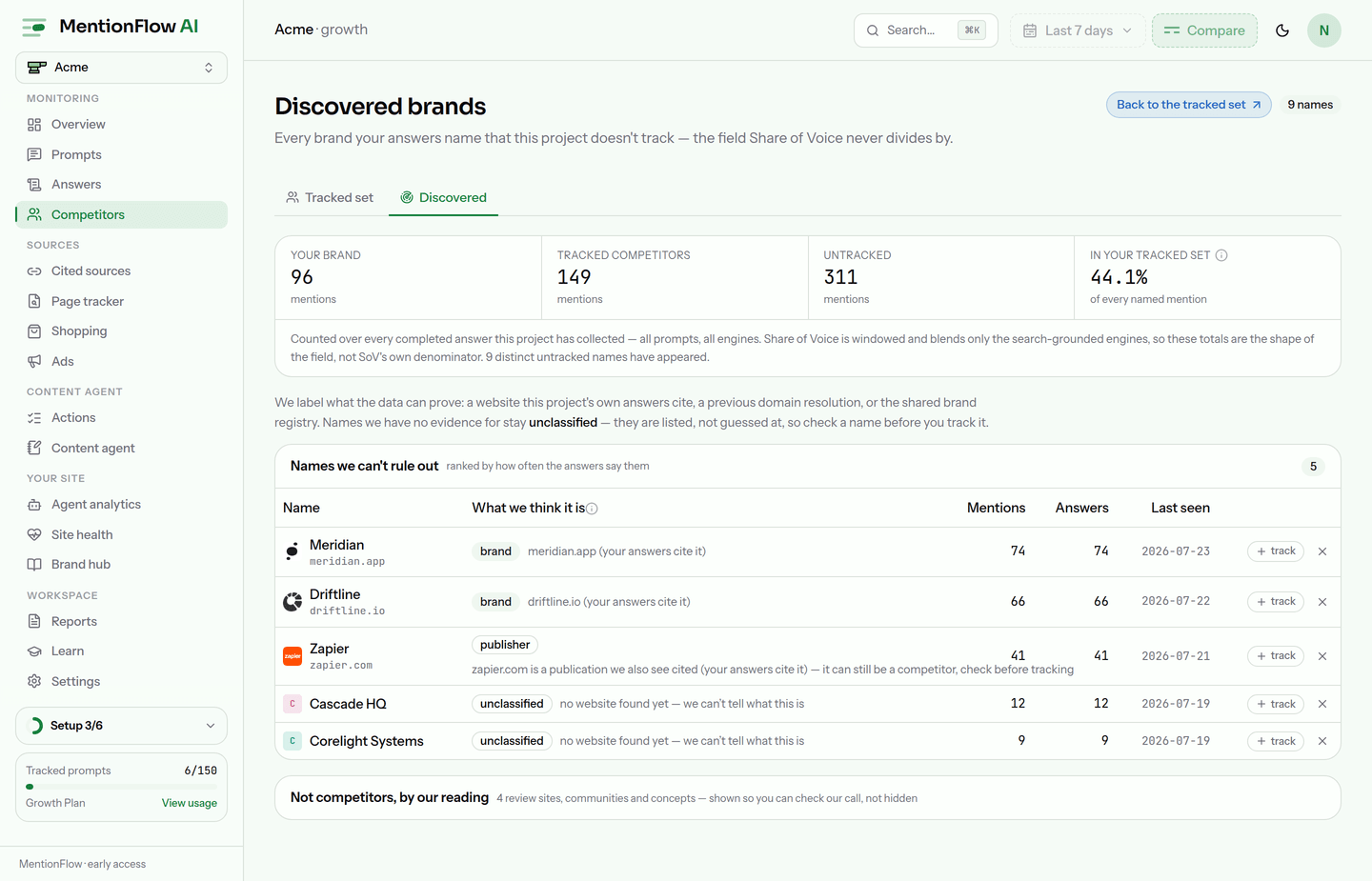Click the Content agent icon
Screen dimensions: 1372x881
tap(34, 448)
